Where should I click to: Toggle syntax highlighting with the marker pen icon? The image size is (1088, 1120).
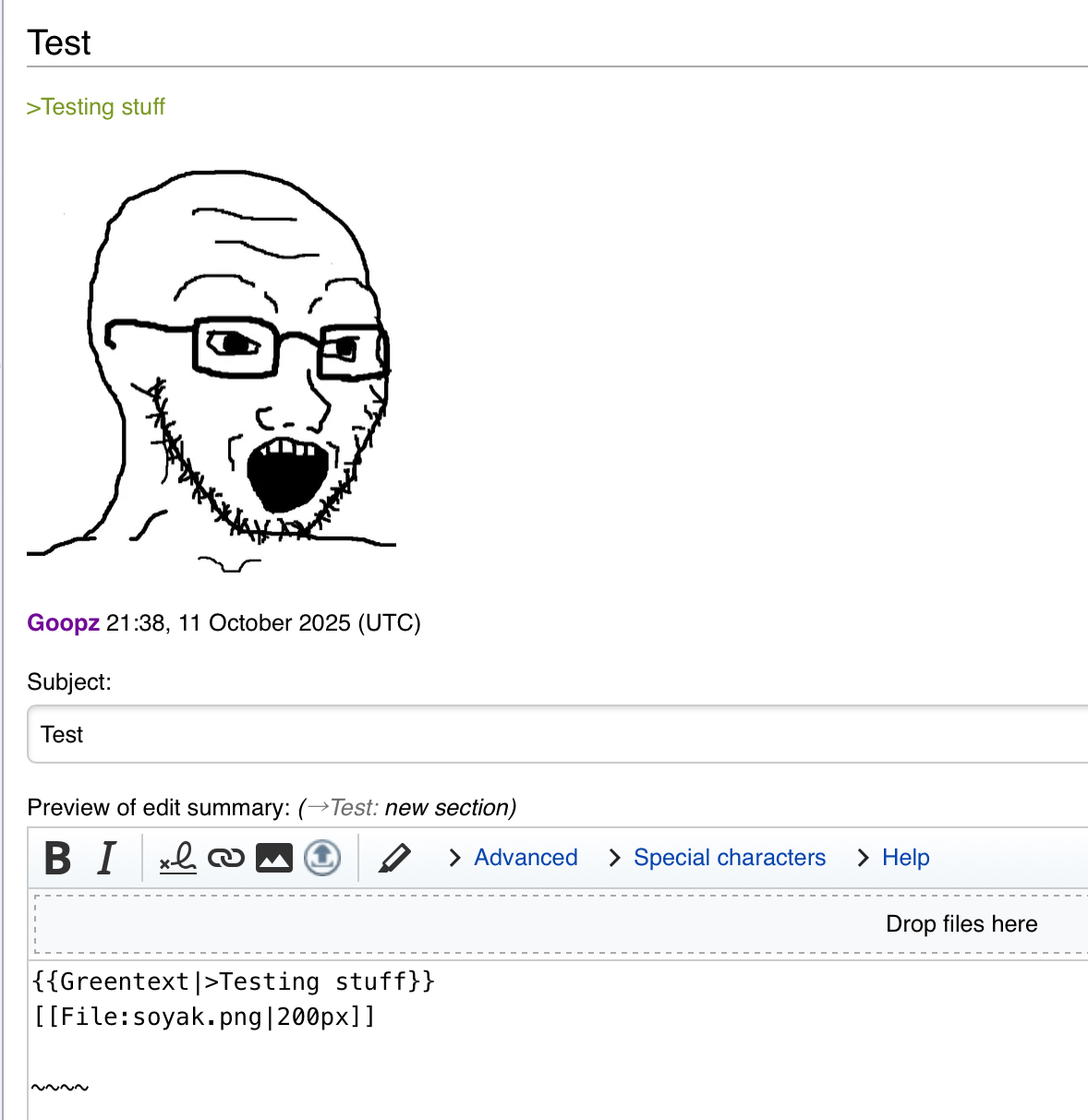click(x=394, y=858)
